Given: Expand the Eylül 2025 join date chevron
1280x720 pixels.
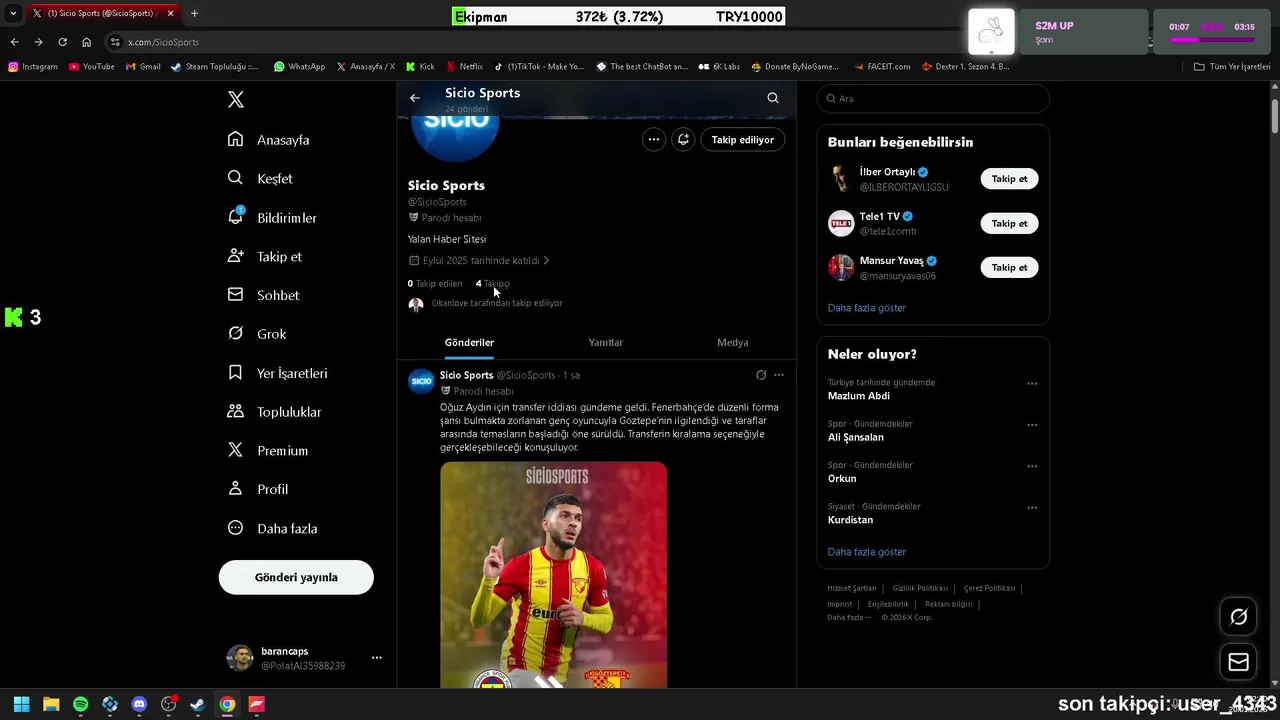Looking at the screenshot, I should point(546,260).
